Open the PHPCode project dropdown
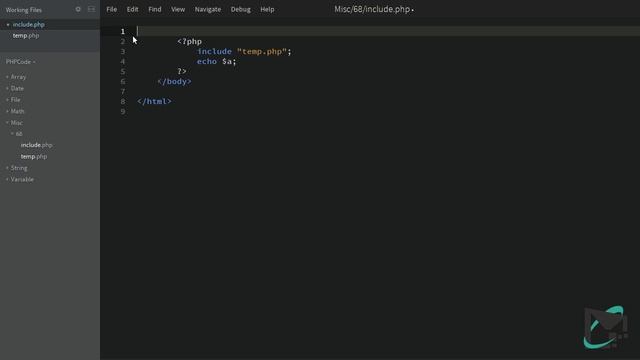This screenshot has width=640, height=360. 20,62
